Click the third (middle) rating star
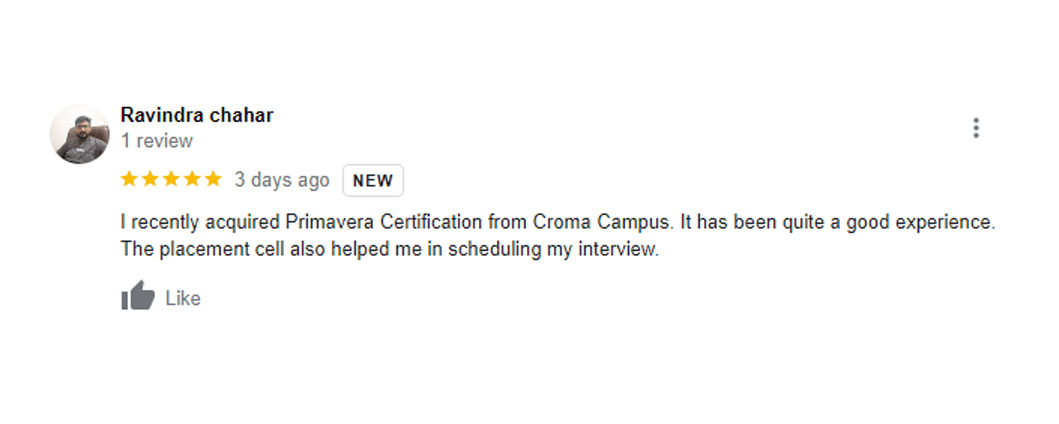Image resolution: width=1059 pixels, height=424 pixels. pyautogui.click(x=171, y=180)
